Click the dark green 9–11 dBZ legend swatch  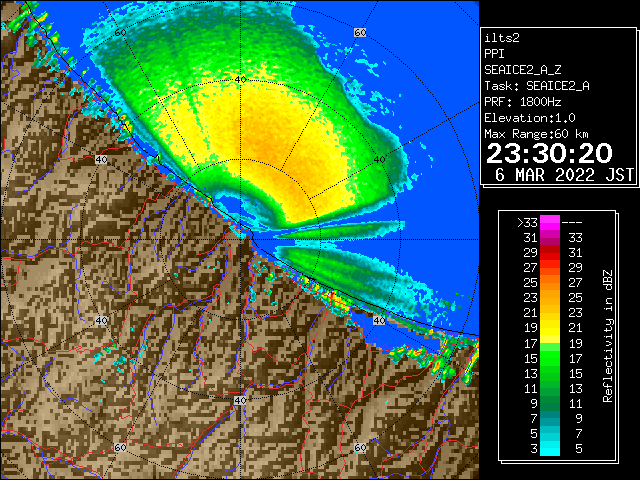pos(550,403)
